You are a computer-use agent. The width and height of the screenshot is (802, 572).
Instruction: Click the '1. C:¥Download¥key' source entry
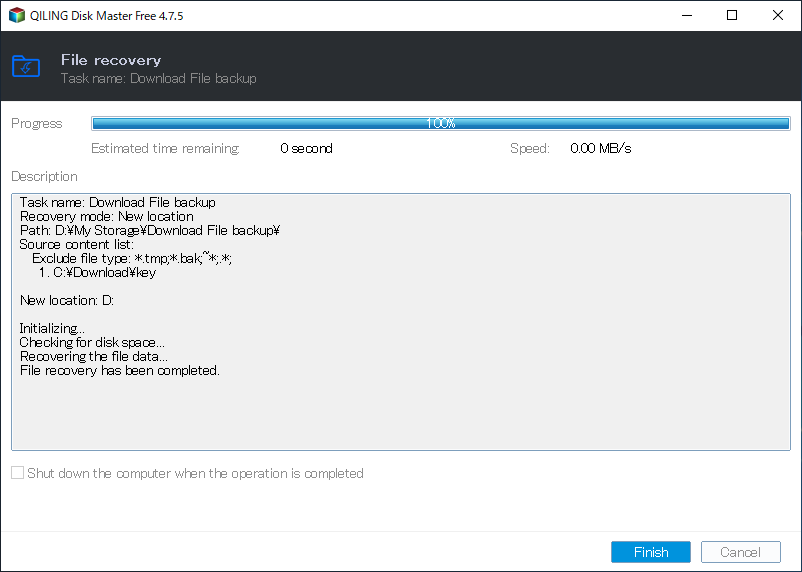[x=97, y=272]
